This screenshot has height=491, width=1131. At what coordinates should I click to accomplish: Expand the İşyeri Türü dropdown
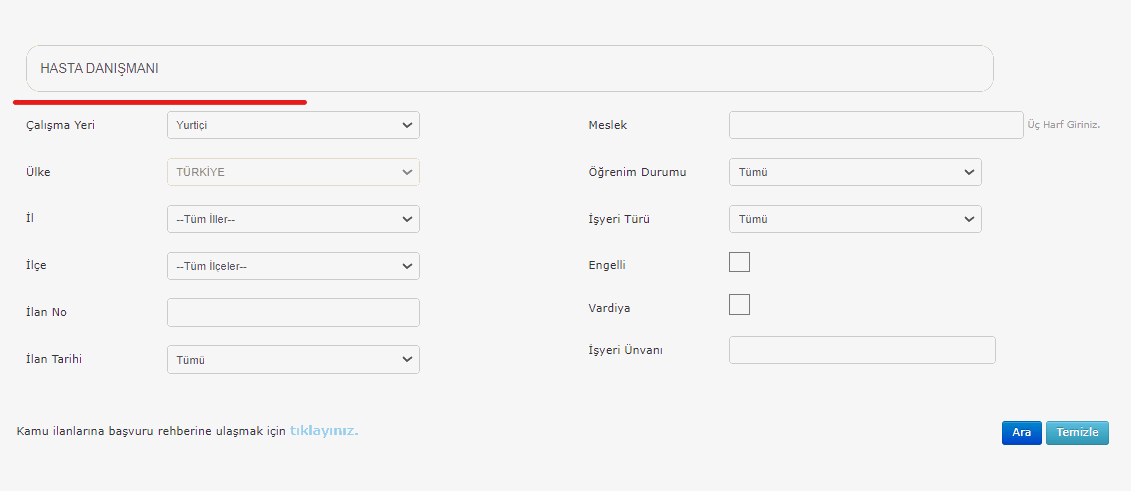855,219
